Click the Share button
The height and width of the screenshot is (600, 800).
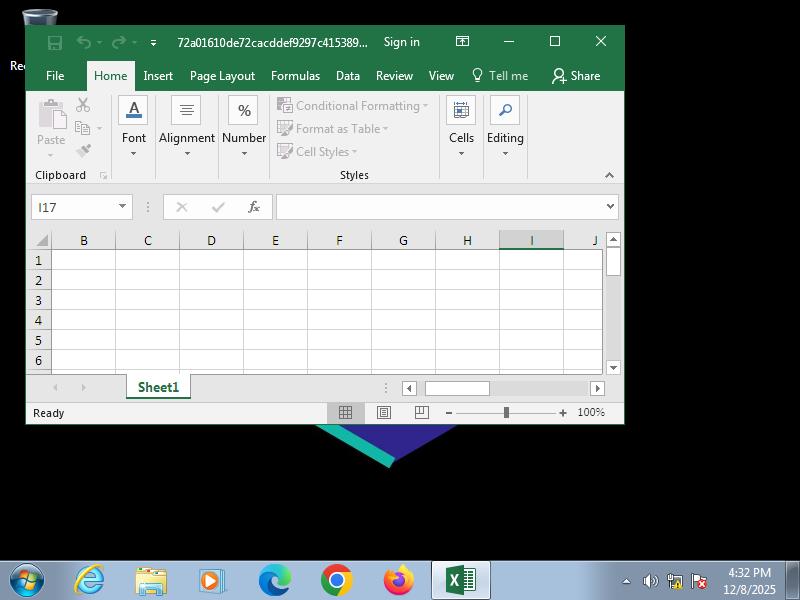576,76
